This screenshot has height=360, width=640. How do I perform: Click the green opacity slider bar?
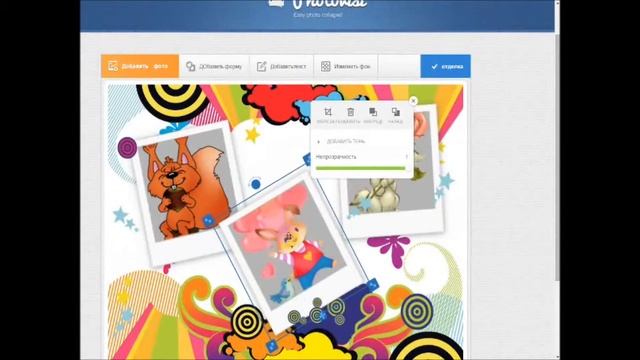[360, 168]
